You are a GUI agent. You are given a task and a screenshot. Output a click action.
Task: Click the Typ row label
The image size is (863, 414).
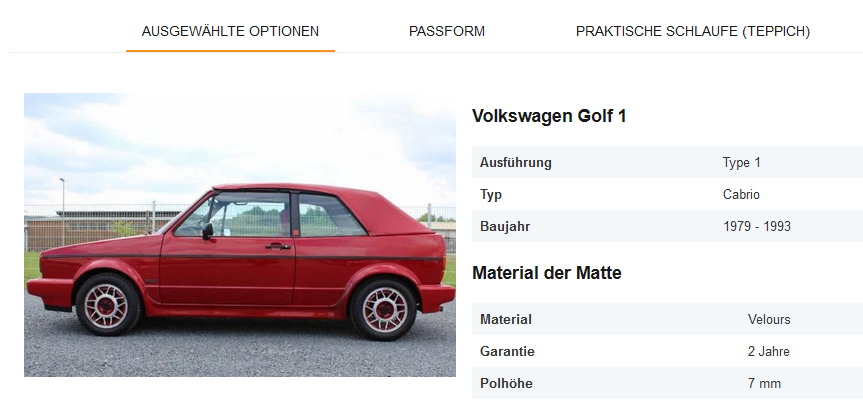(491, 194)
